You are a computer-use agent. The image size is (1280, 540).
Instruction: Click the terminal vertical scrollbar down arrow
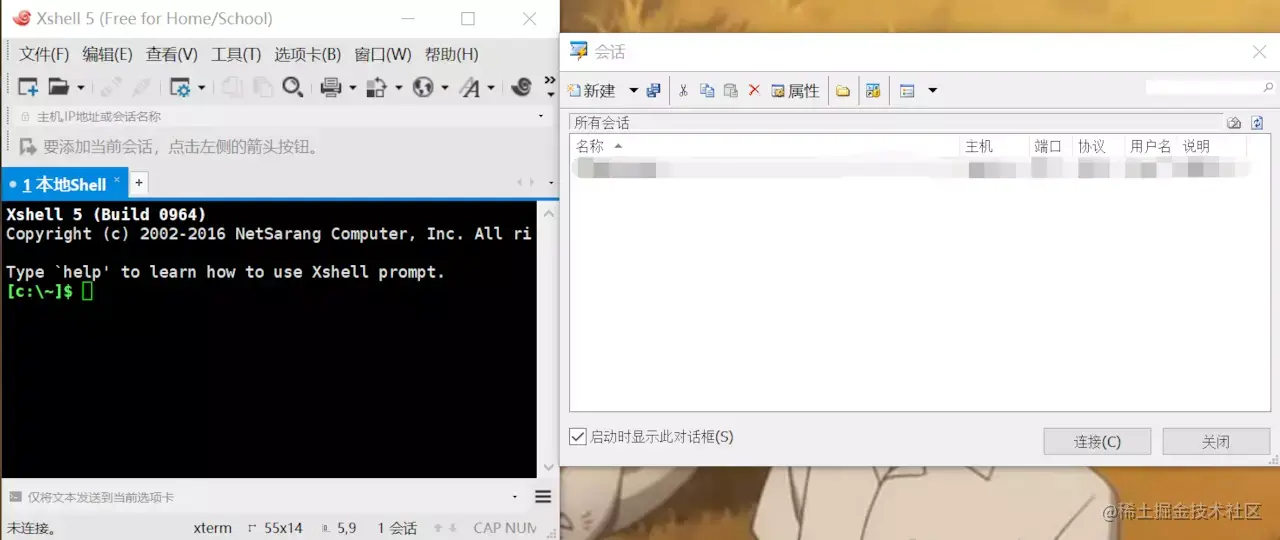[548, 467]
